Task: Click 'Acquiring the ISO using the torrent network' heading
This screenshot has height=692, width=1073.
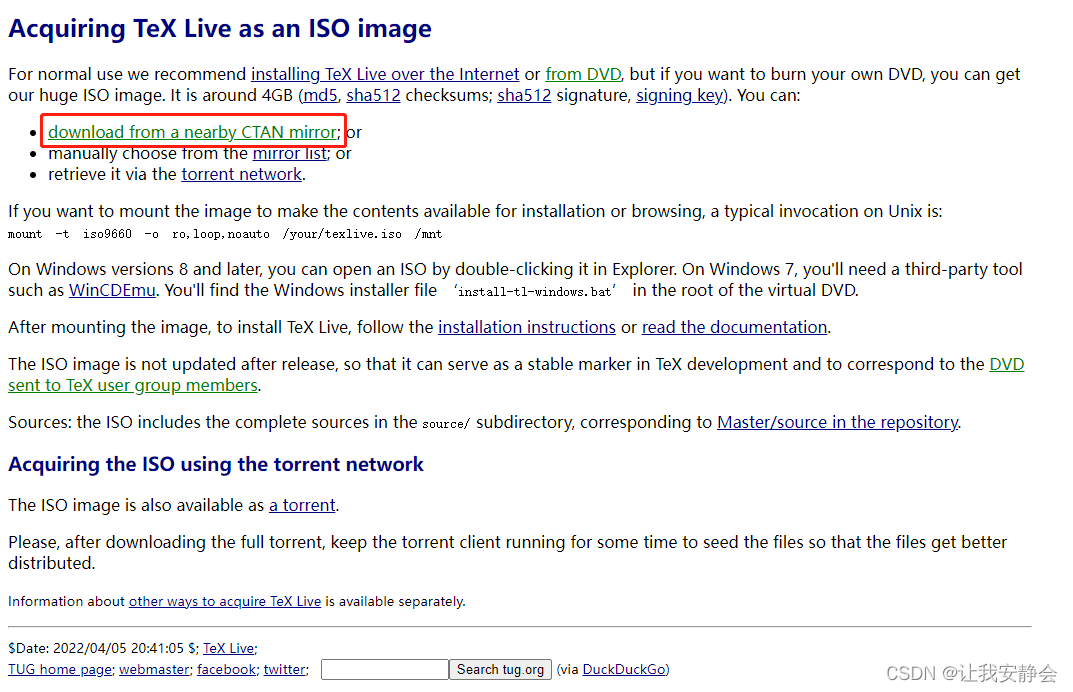Action: tap(216, 464)
